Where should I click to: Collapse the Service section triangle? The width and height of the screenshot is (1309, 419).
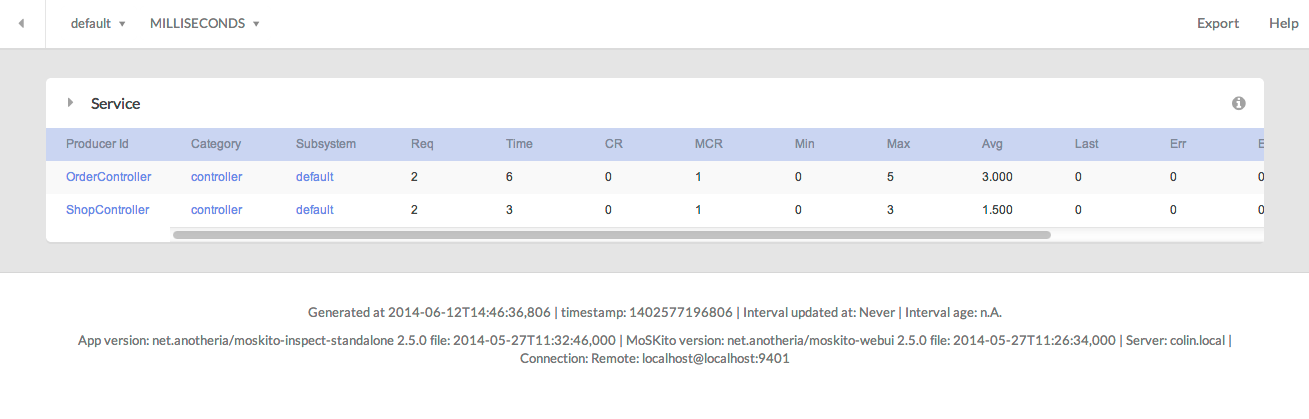click(x=71, y=103)
